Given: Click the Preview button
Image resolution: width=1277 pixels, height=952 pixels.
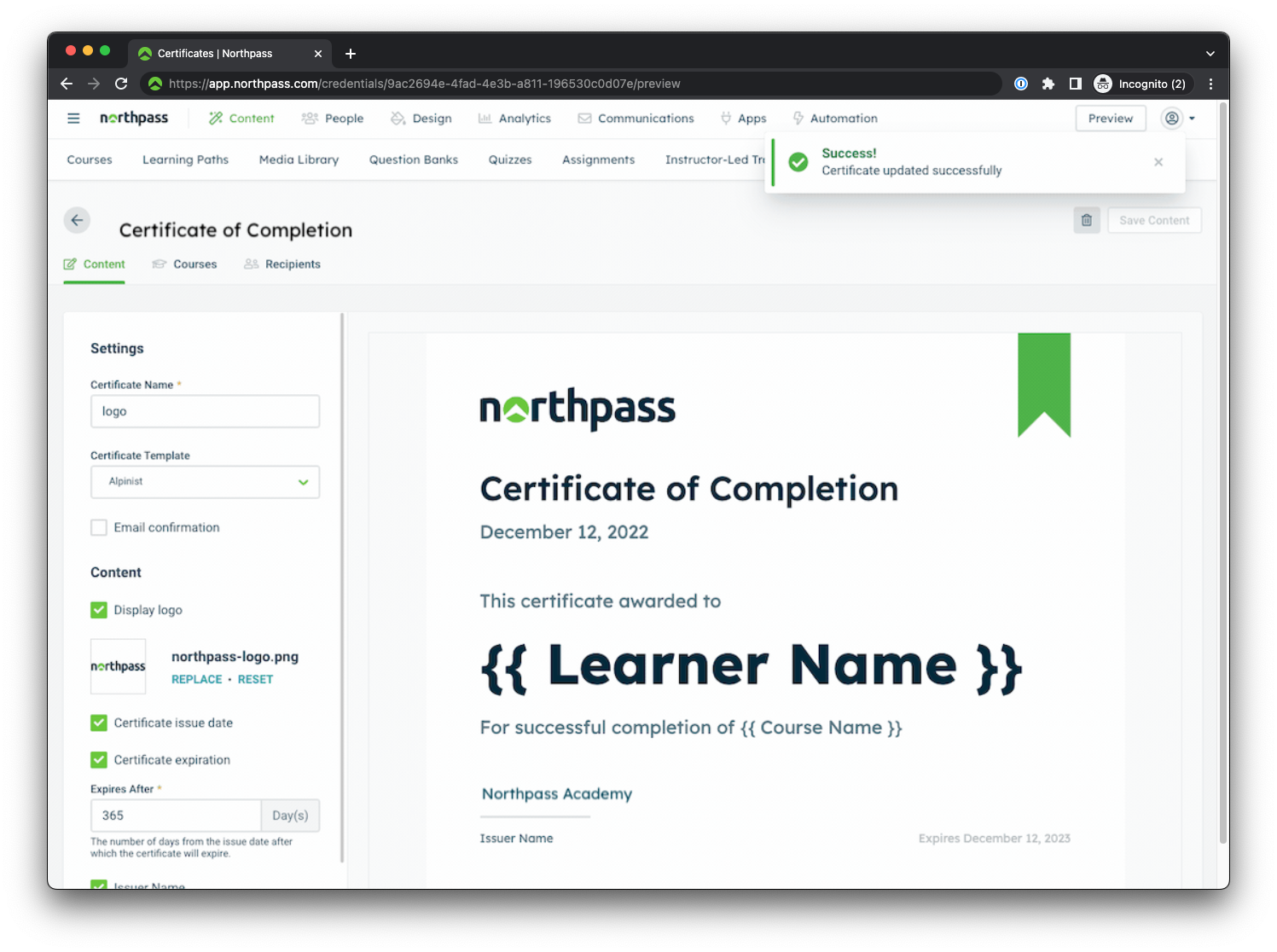Looking at the screenshot, I should [x=1111, y=118].
